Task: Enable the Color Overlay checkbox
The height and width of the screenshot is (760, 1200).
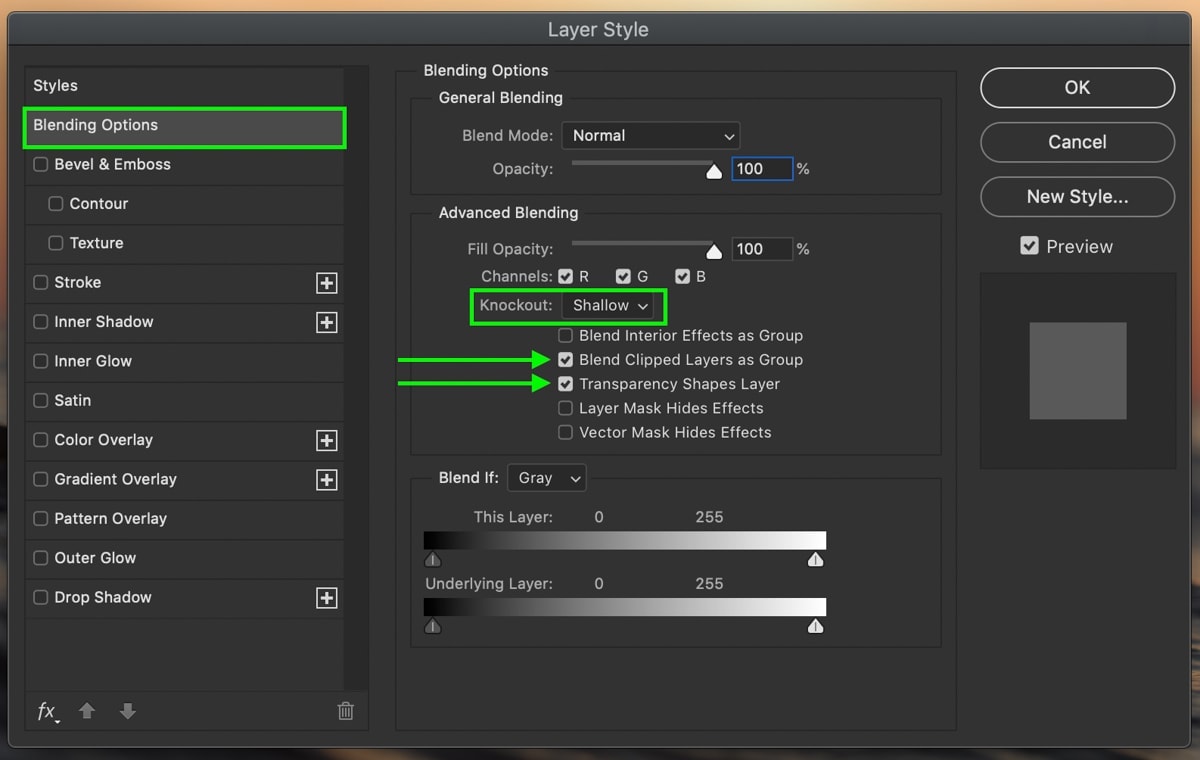Action: [41, 440]
